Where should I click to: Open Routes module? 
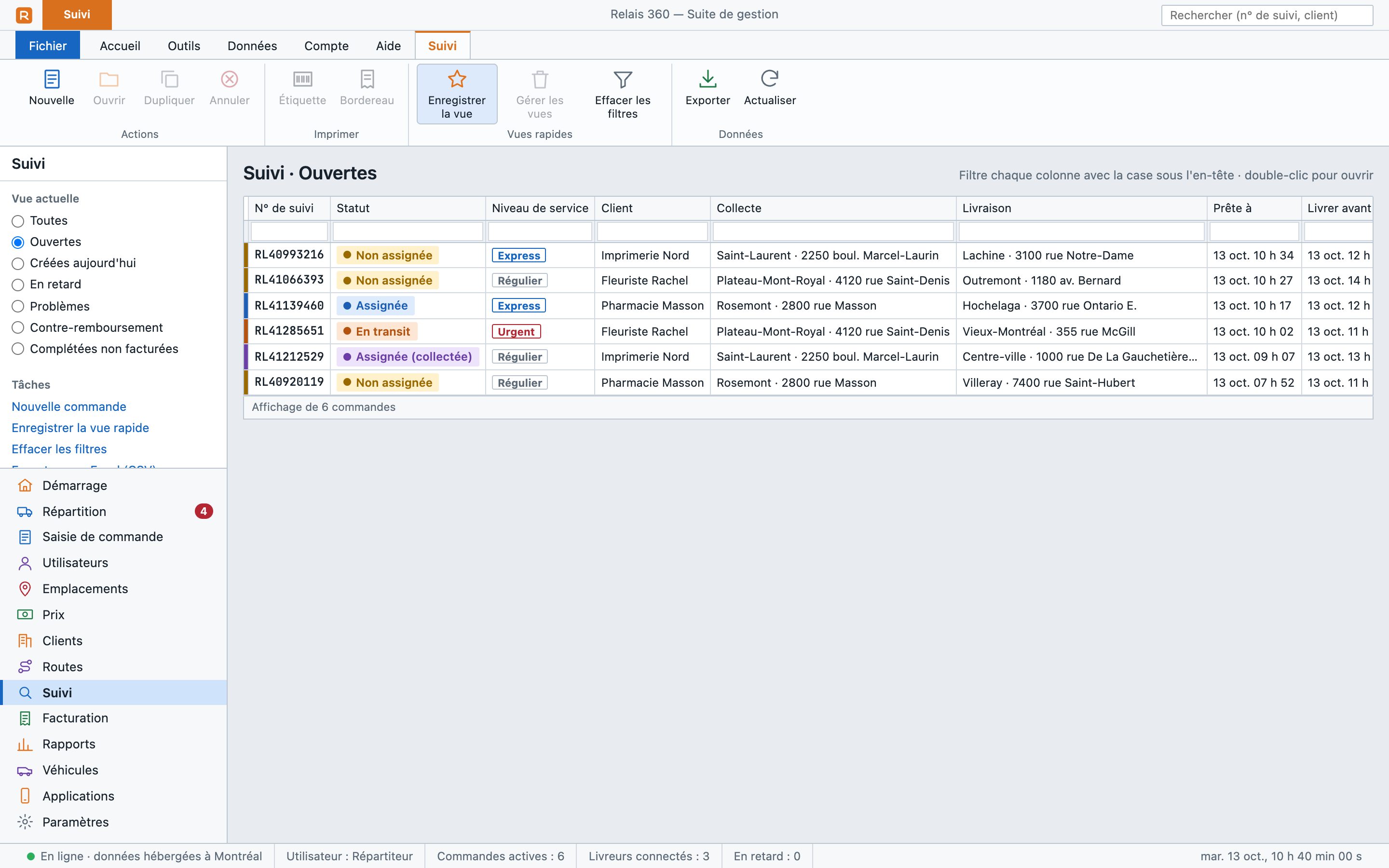pyautogui.click(x=114, y=667)
